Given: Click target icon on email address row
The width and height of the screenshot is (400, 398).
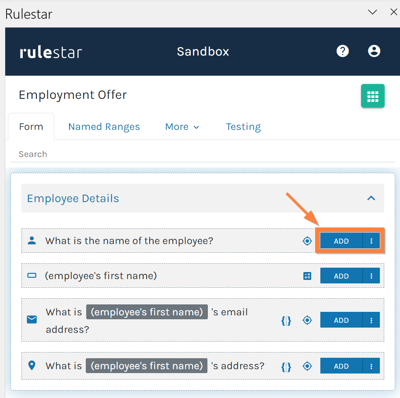Looking at the screenshot, I should point(307,320).
